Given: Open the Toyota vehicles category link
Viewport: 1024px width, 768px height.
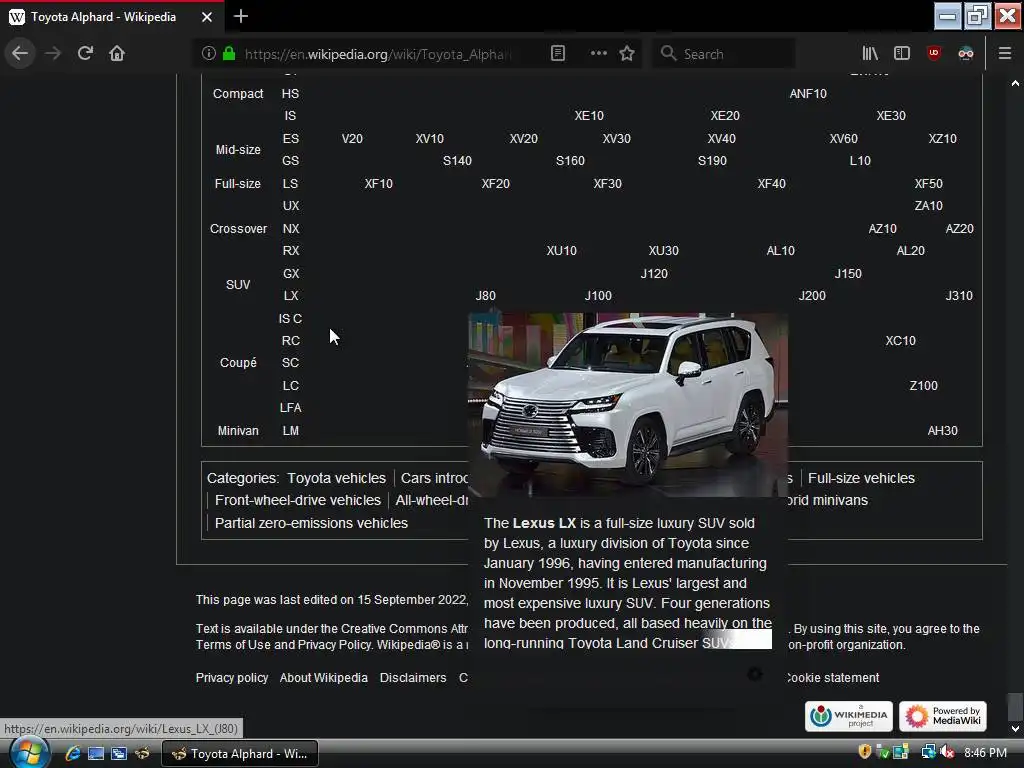Looking at the screenshot, I should click(336, 478).
